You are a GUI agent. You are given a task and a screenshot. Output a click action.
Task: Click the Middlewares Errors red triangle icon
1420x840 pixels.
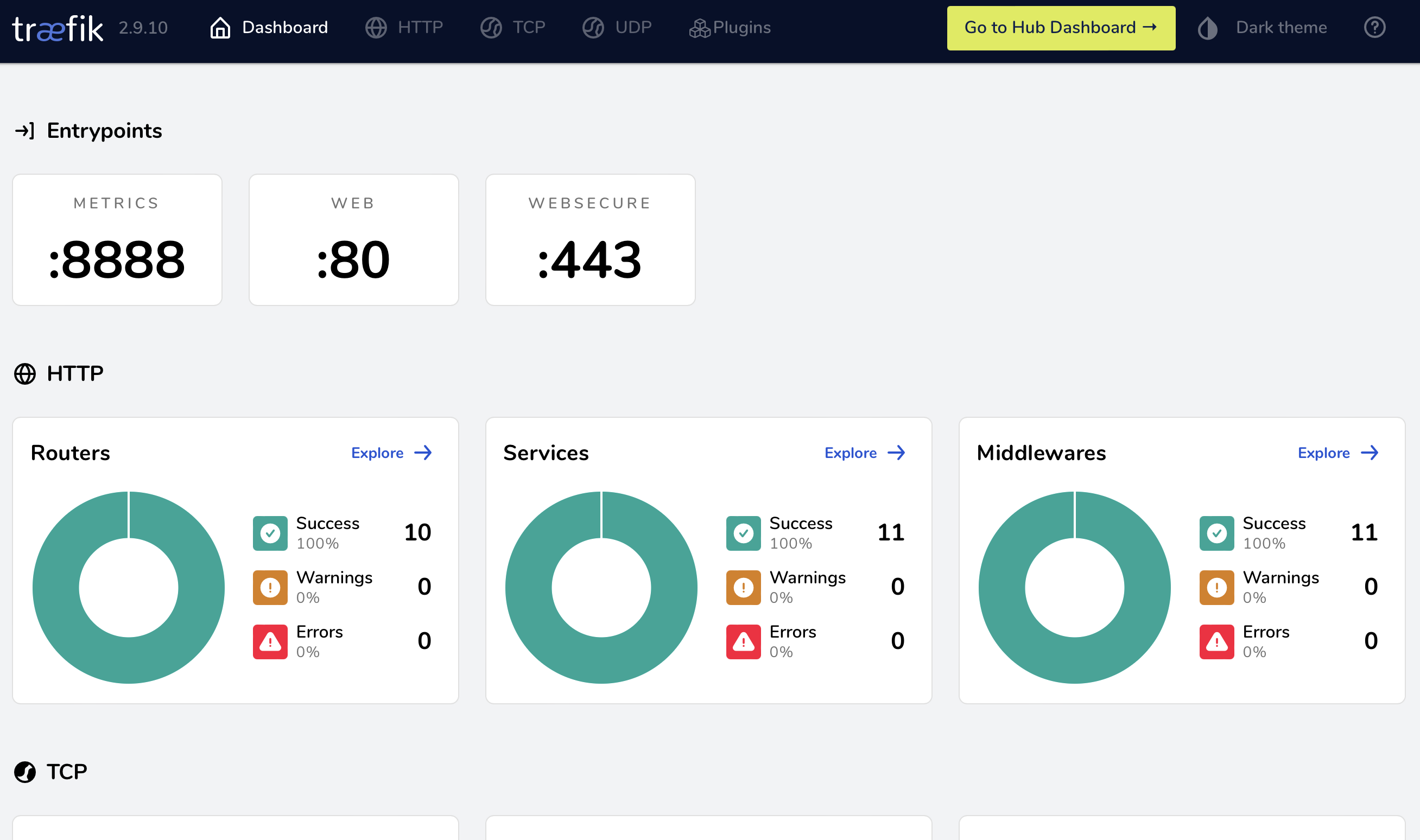click(1216, 641)
